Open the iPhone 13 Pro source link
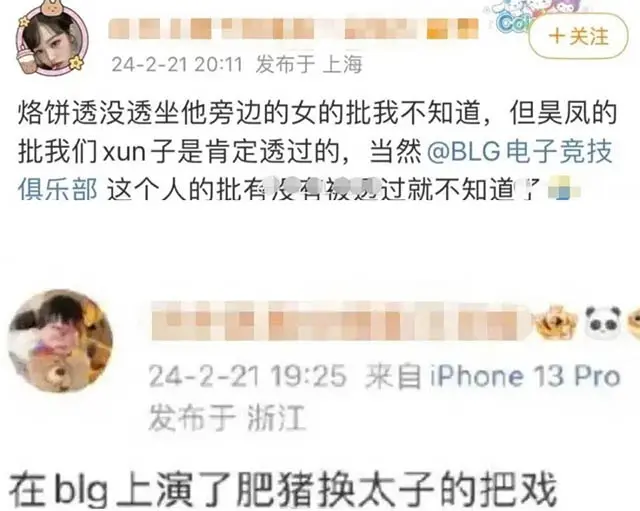 pyautogui.click(x=525, y=375)
